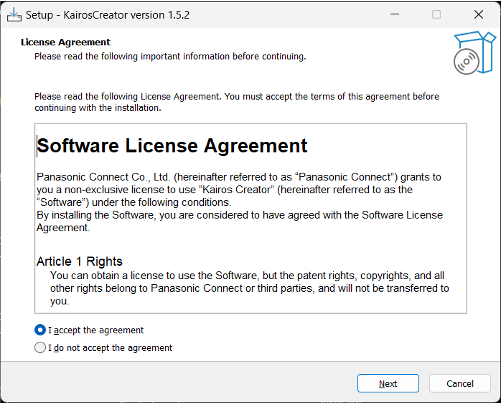501x404 pixels.
Task: Click the "Software License Agreement" heading
Action: tap(172, 146)
